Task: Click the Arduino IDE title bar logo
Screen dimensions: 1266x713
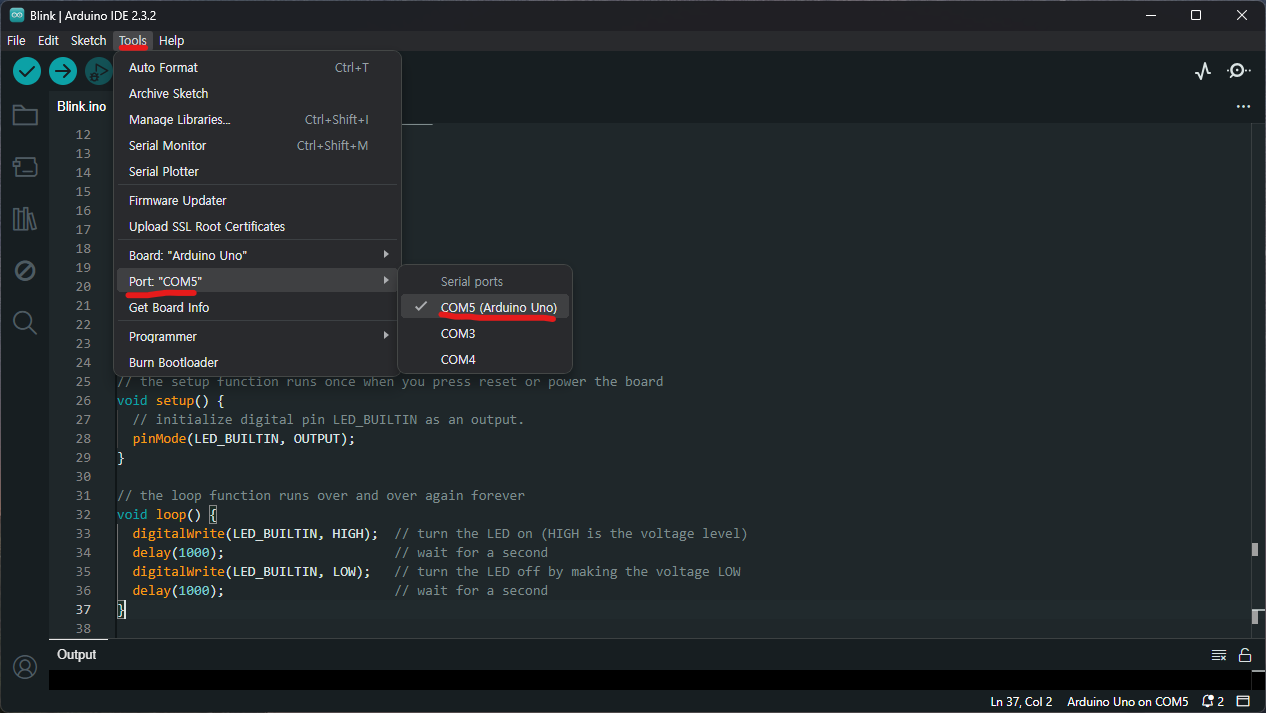Action: pos(17,15)
